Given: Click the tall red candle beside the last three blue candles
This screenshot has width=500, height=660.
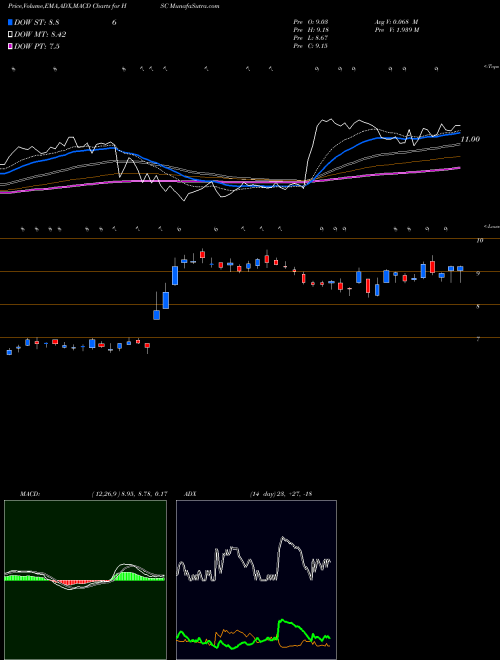Looking at the screenshot, I should click(x=432, y=266).
